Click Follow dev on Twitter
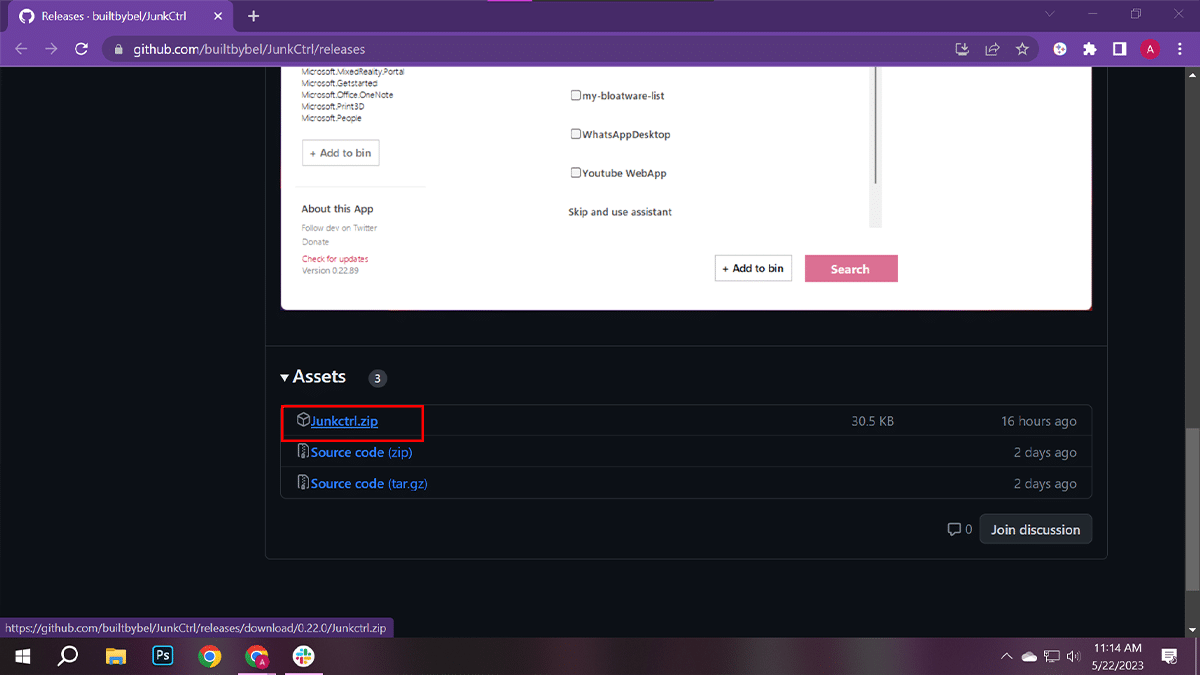Screen dimensions: 1200x675 (340, 228)
